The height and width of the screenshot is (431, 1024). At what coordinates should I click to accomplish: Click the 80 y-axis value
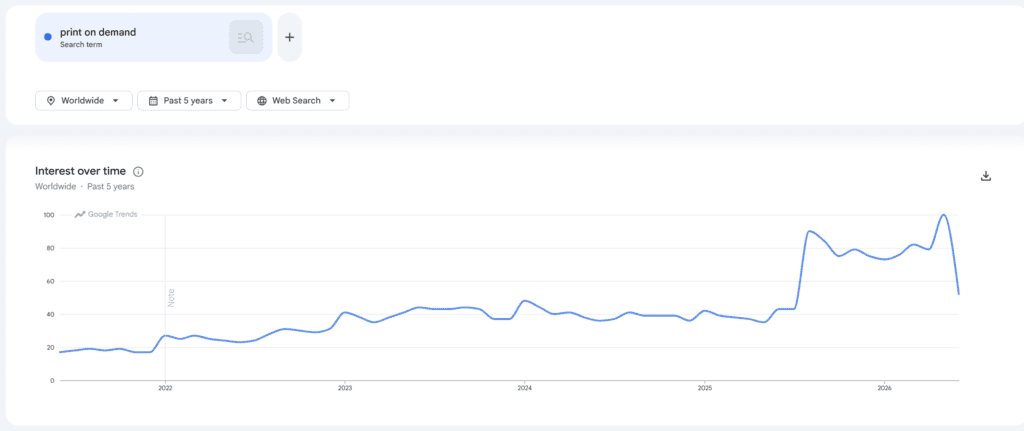50,248
